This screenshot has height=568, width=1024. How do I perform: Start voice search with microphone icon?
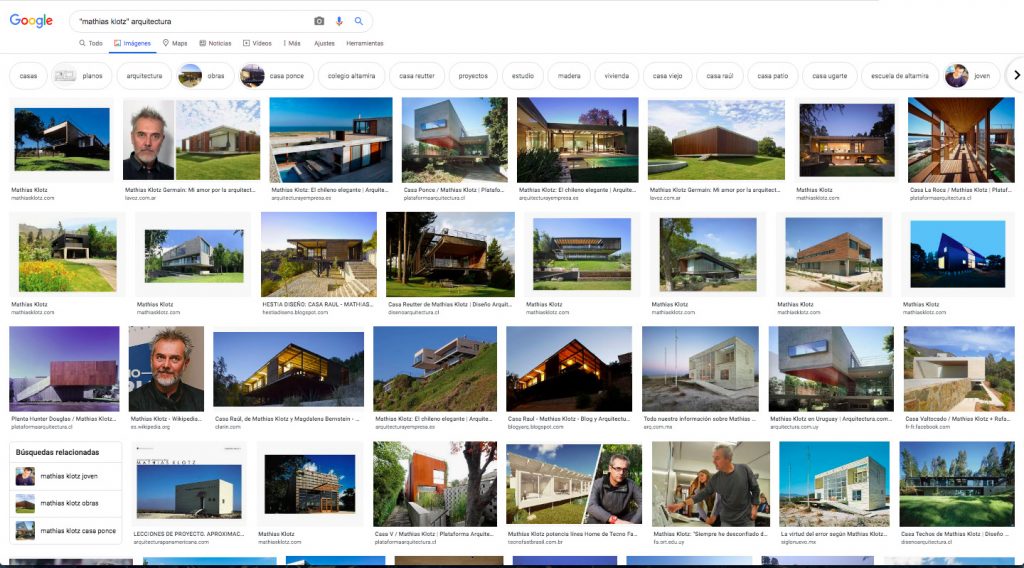[x=339, y=21]
